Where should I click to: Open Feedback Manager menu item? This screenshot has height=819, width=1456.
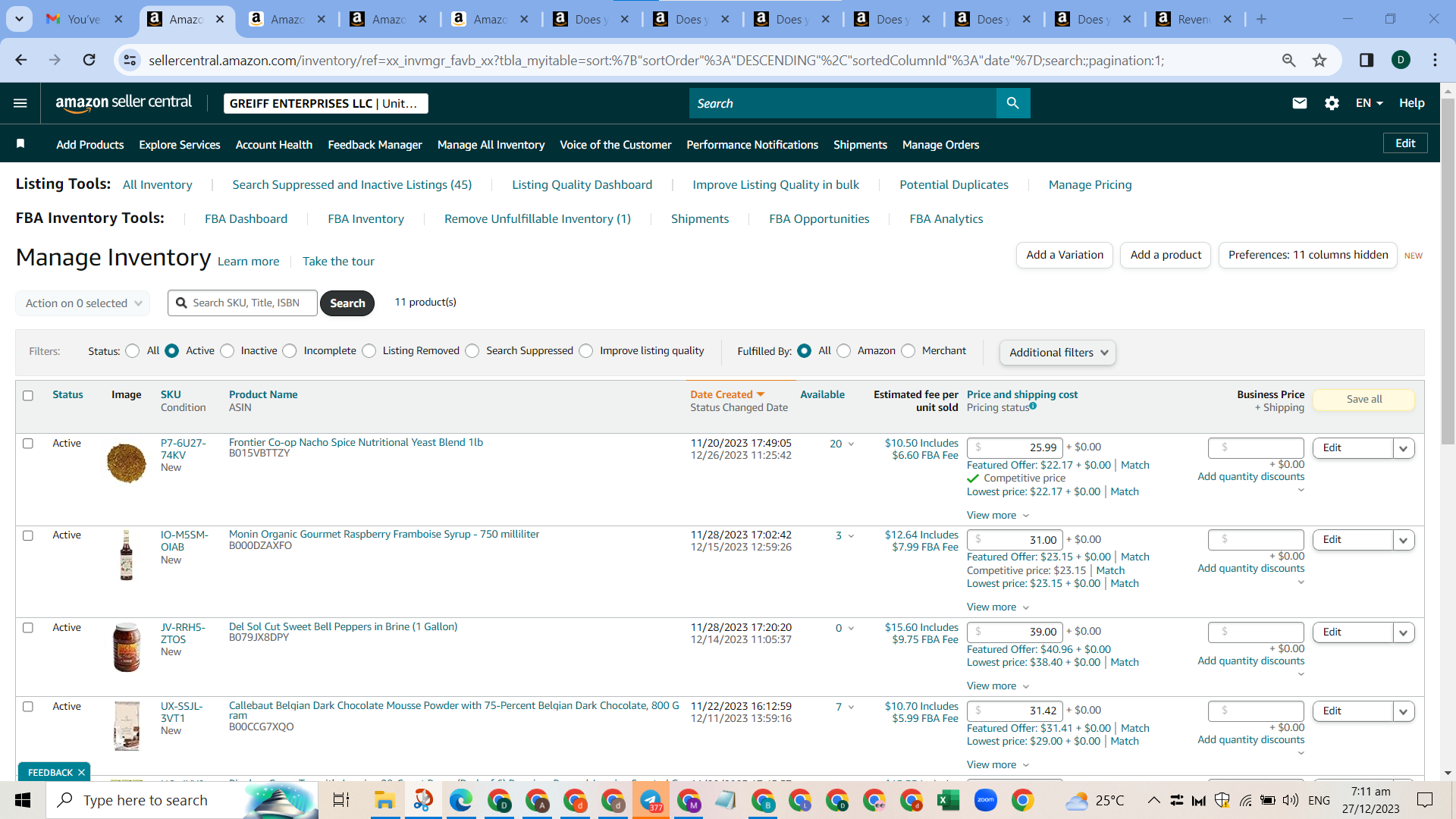point(375,145)
